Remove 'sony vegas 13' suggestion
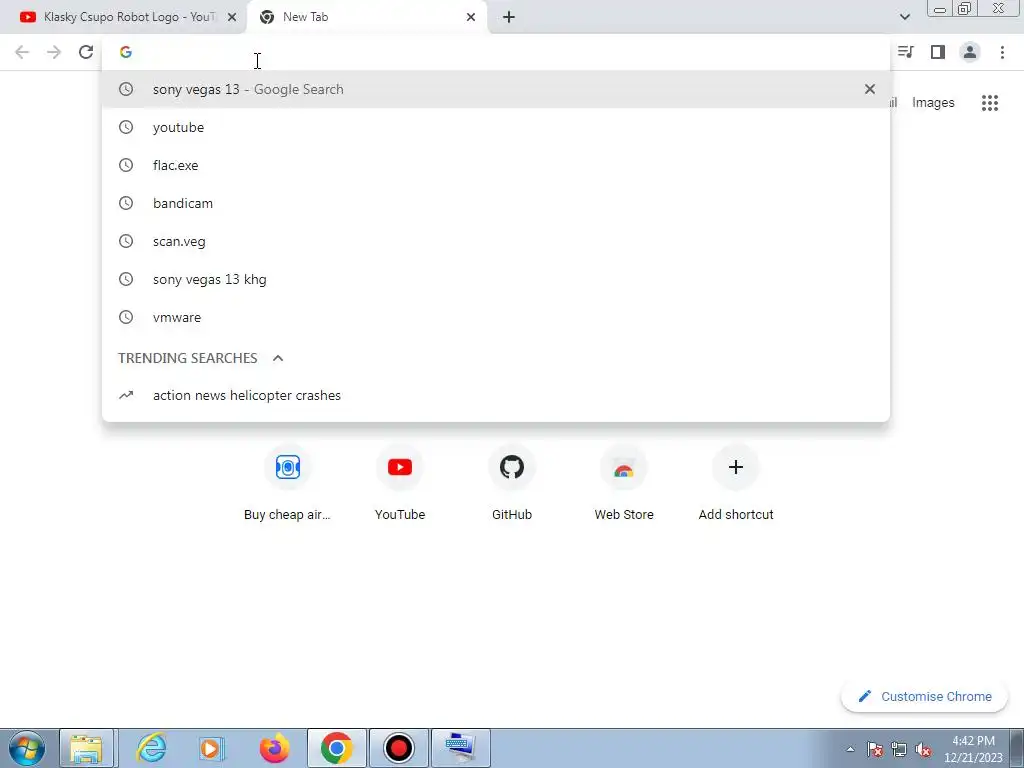The image size is (1024, 768). (869, 89)
